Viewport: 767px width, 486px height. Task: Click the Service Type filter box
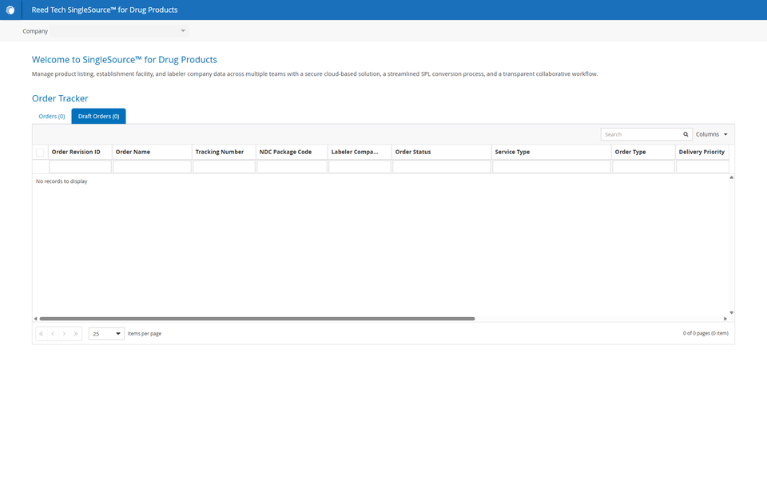pyautogui.click(x=551, y=167)
